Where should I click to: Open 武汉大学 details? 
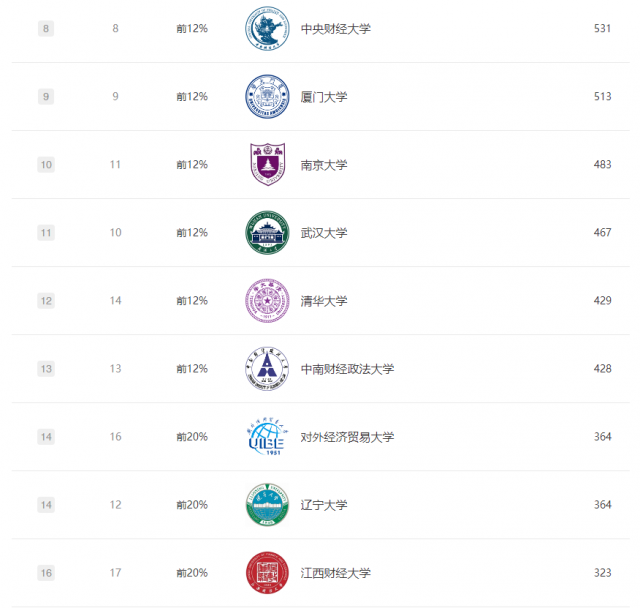[x=323, y=233]
